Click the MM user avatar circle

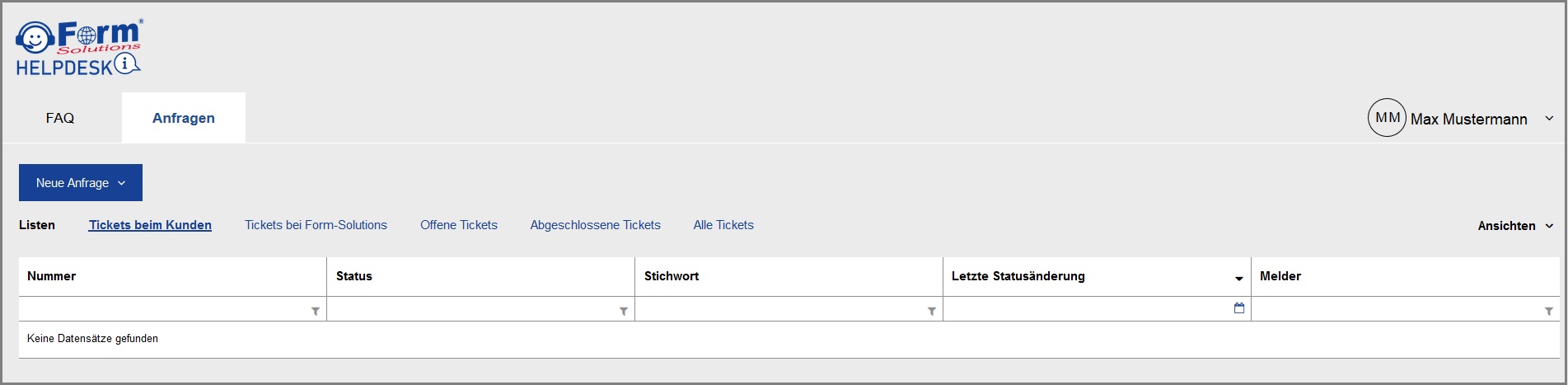point(1387,118)
